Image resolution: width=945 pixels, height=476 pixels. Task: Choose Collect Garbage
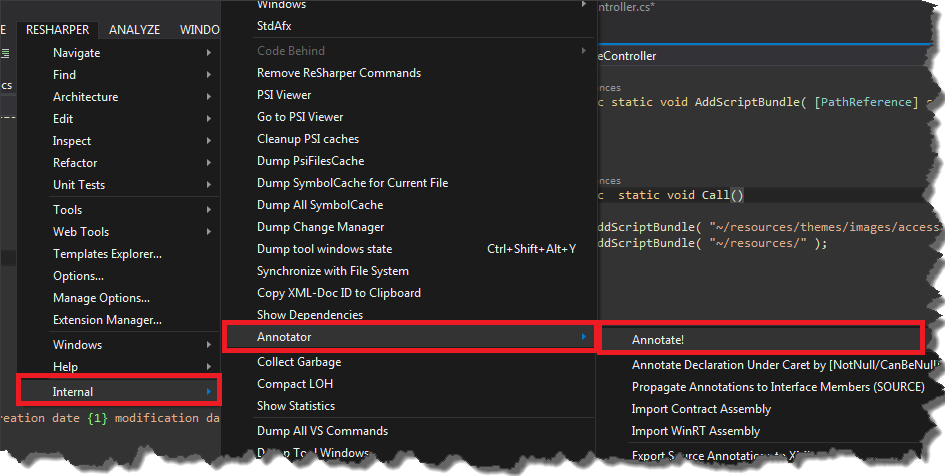click(x=409, y=362)
